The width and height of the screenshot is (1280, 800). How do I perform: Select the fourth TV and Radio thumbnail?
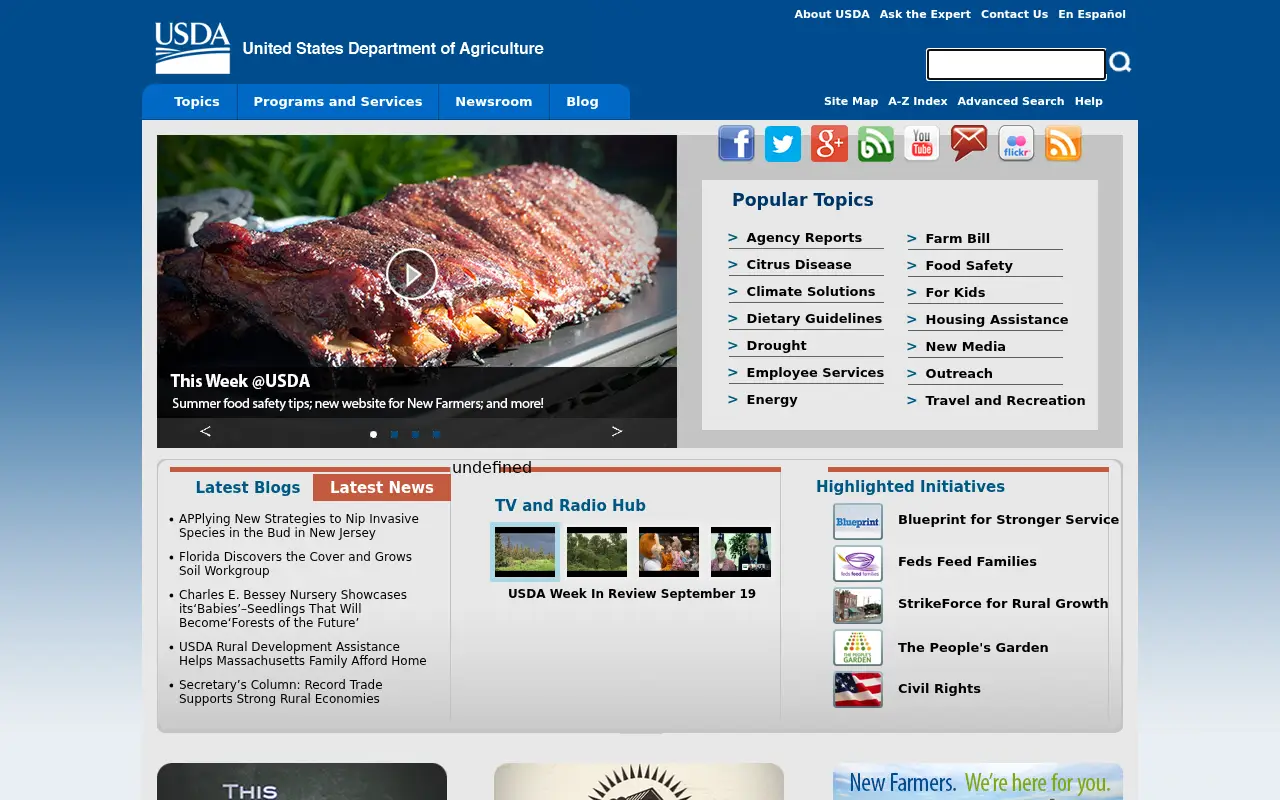point(741,552)
